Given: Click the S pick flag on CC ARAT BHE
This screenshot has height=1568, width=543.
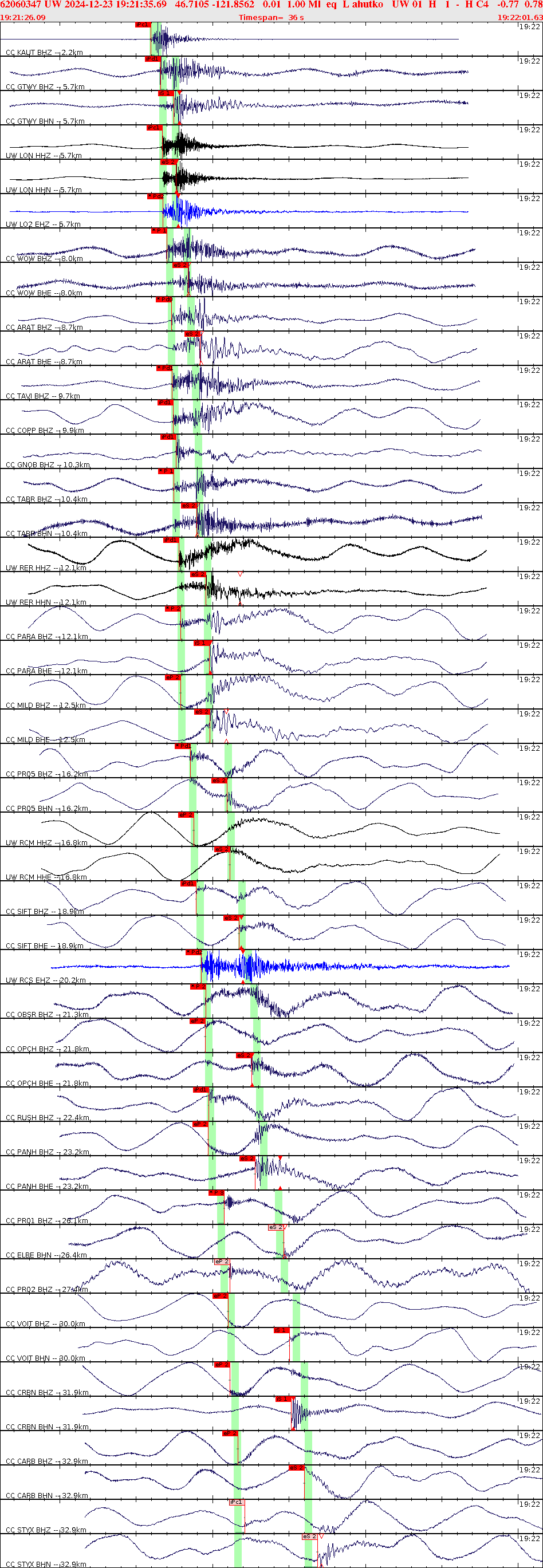Looking at the screenshot, I should tap(192, 334).
